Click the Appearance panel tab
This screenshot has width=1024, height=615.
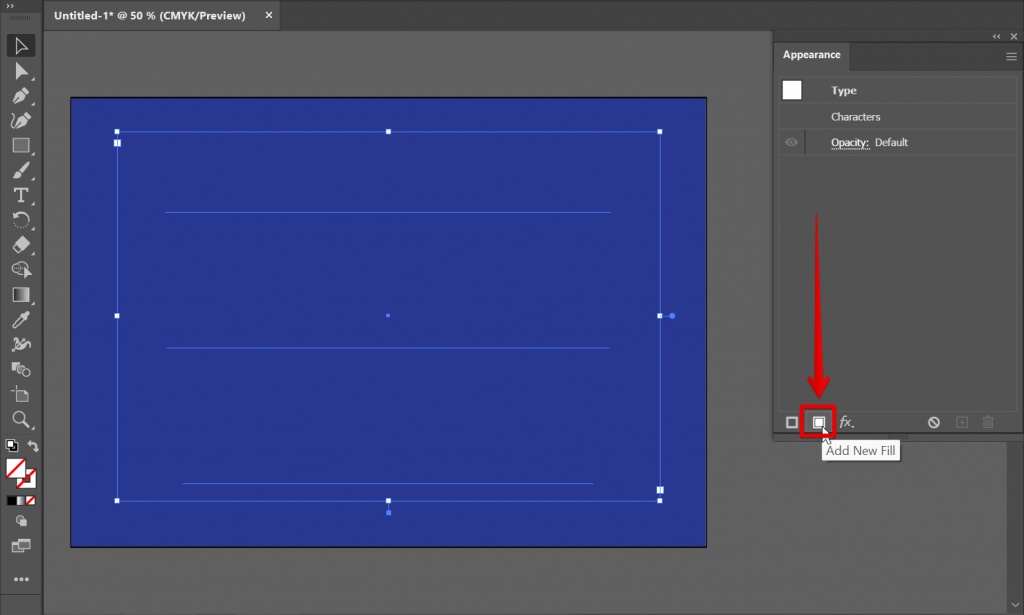(810, 55)
